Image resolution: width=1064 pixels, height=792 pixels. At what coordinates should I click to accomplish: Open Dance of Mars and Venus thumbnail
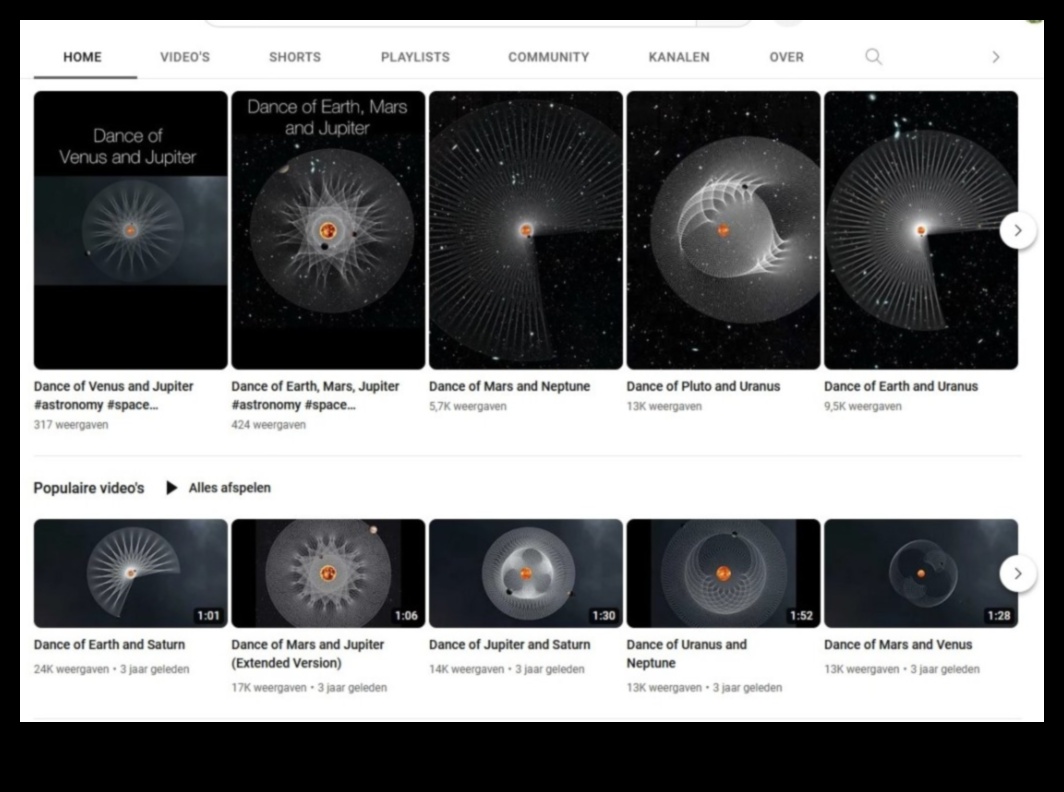921,573
